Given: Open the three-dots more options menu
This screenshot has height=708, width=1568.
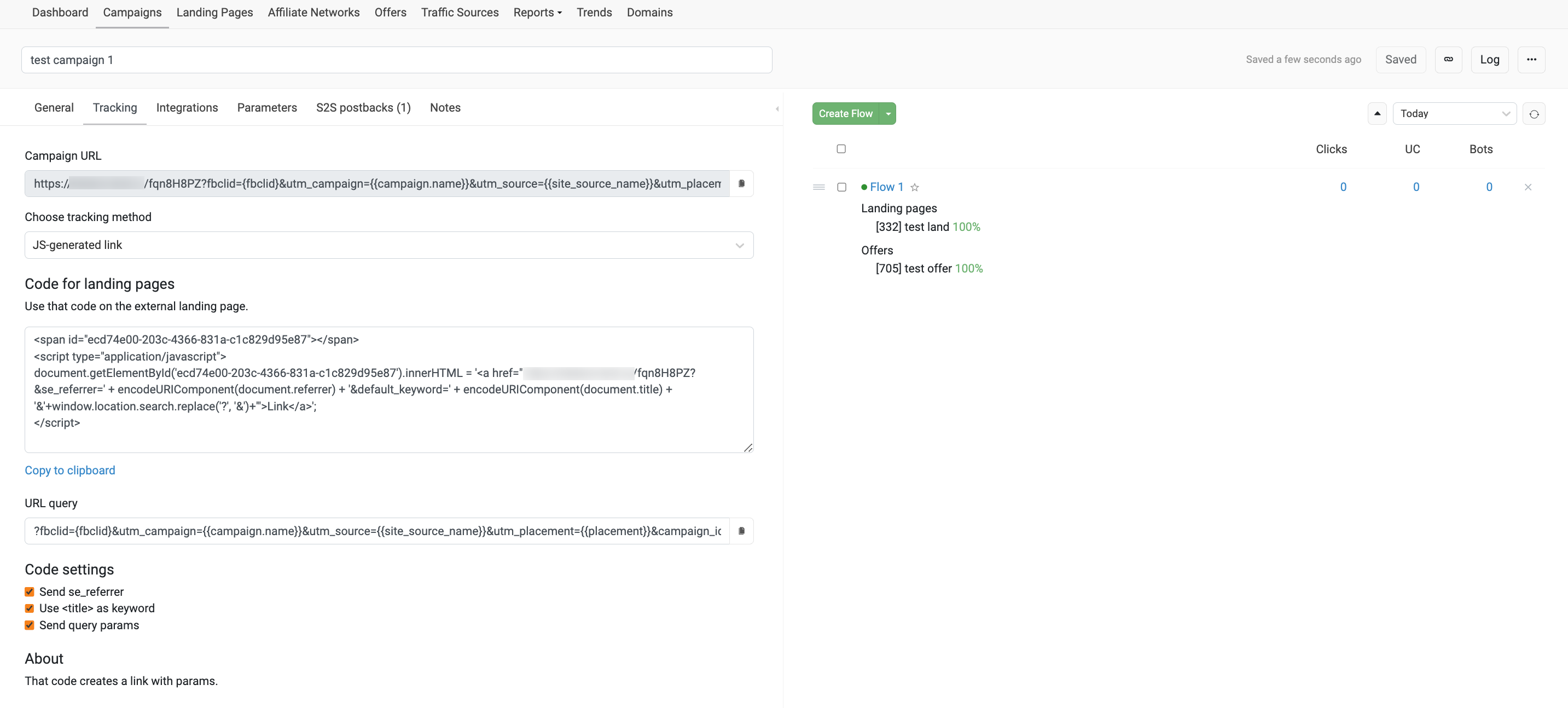Looking at the screenshot, I should tap(1531, 60).
